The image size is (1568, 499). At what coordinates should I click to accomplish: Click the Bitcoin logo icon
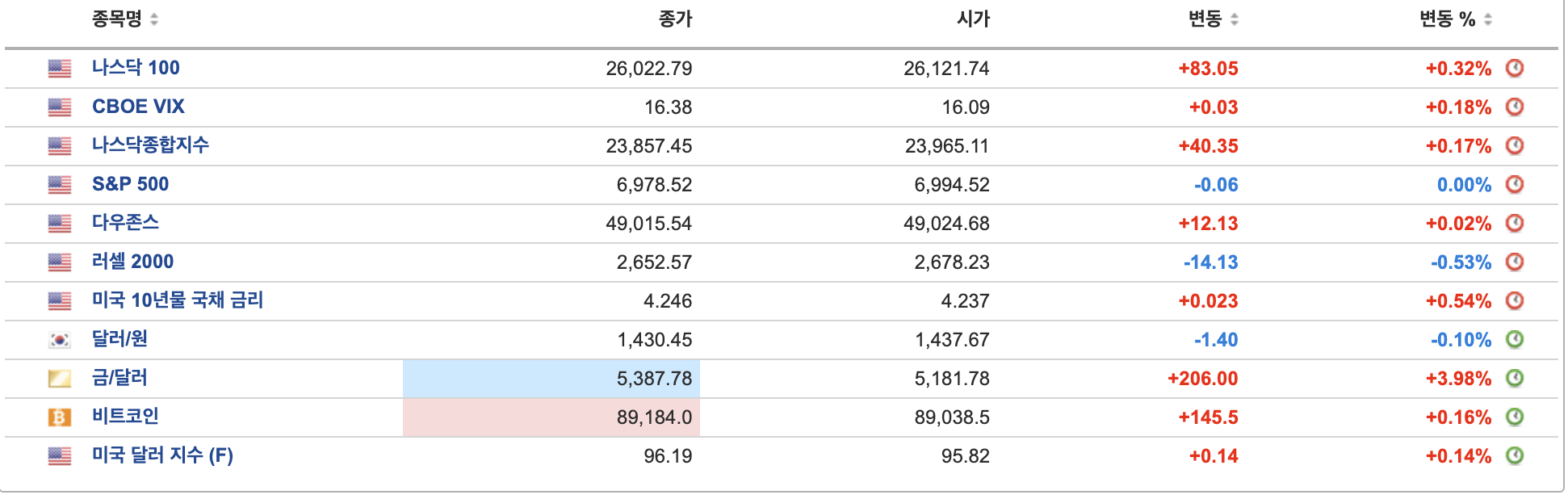point(60,417)
